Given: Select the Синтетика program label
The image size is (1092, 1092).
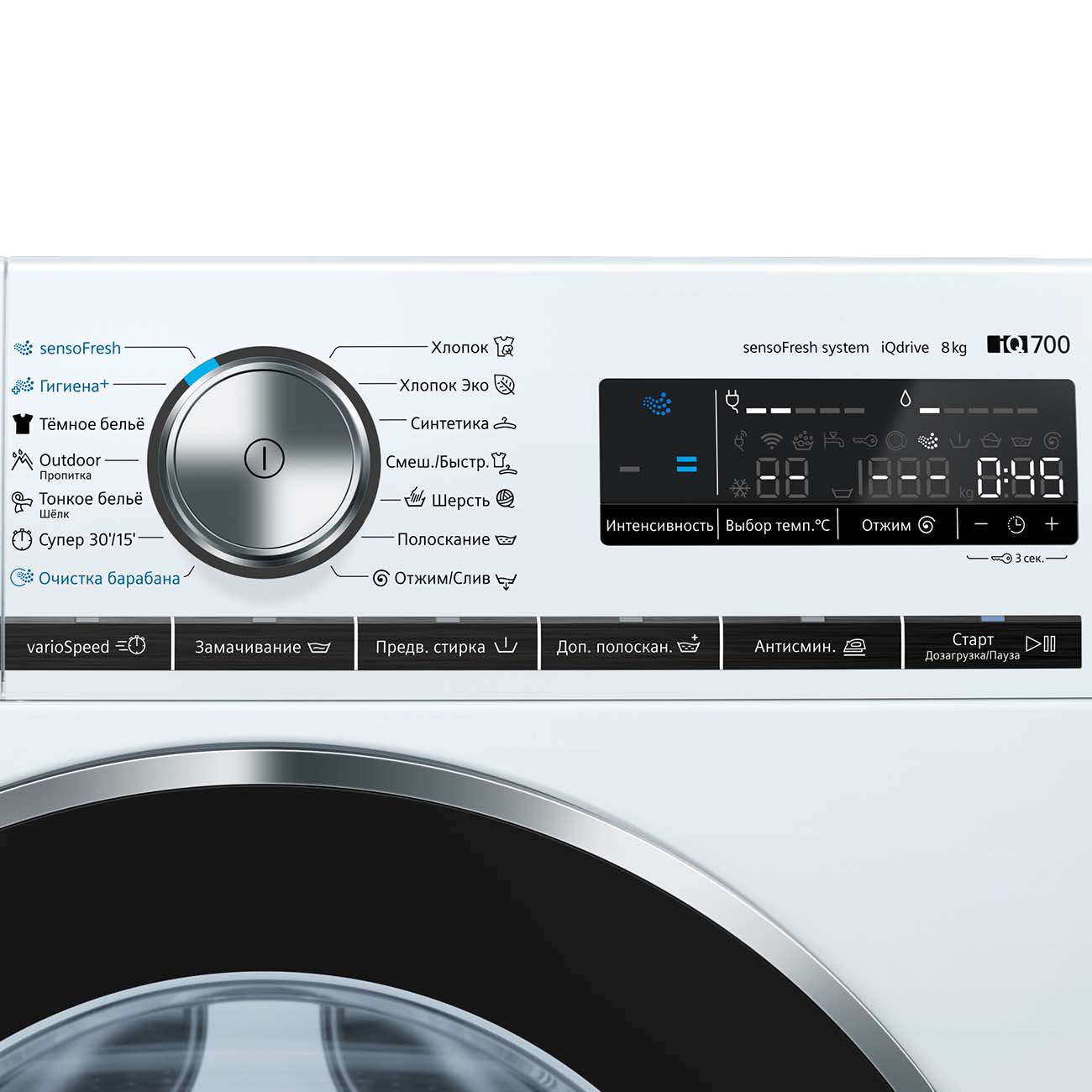Looking at the screenshot, I should 449,423.
